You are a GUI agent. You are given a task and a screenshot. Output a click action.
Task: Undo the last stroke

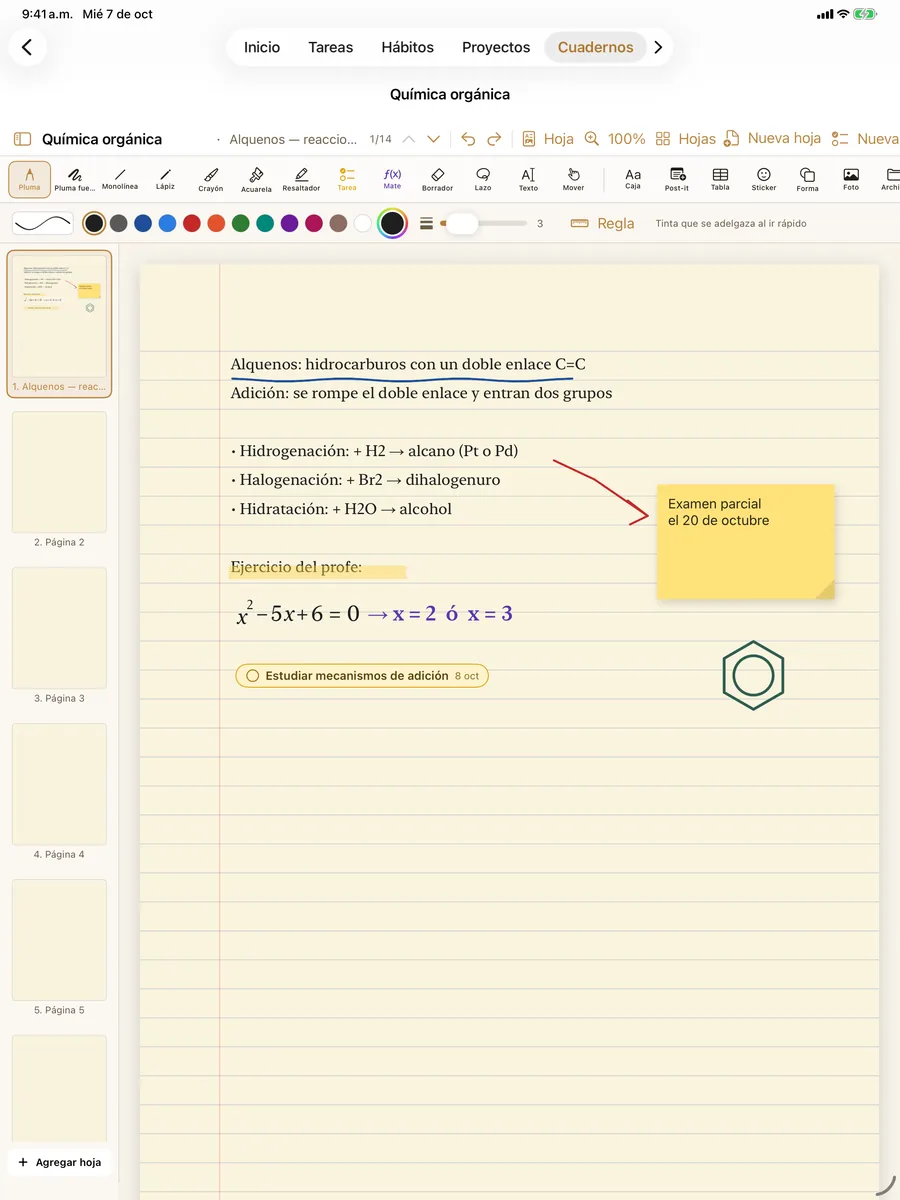point(468,139)
